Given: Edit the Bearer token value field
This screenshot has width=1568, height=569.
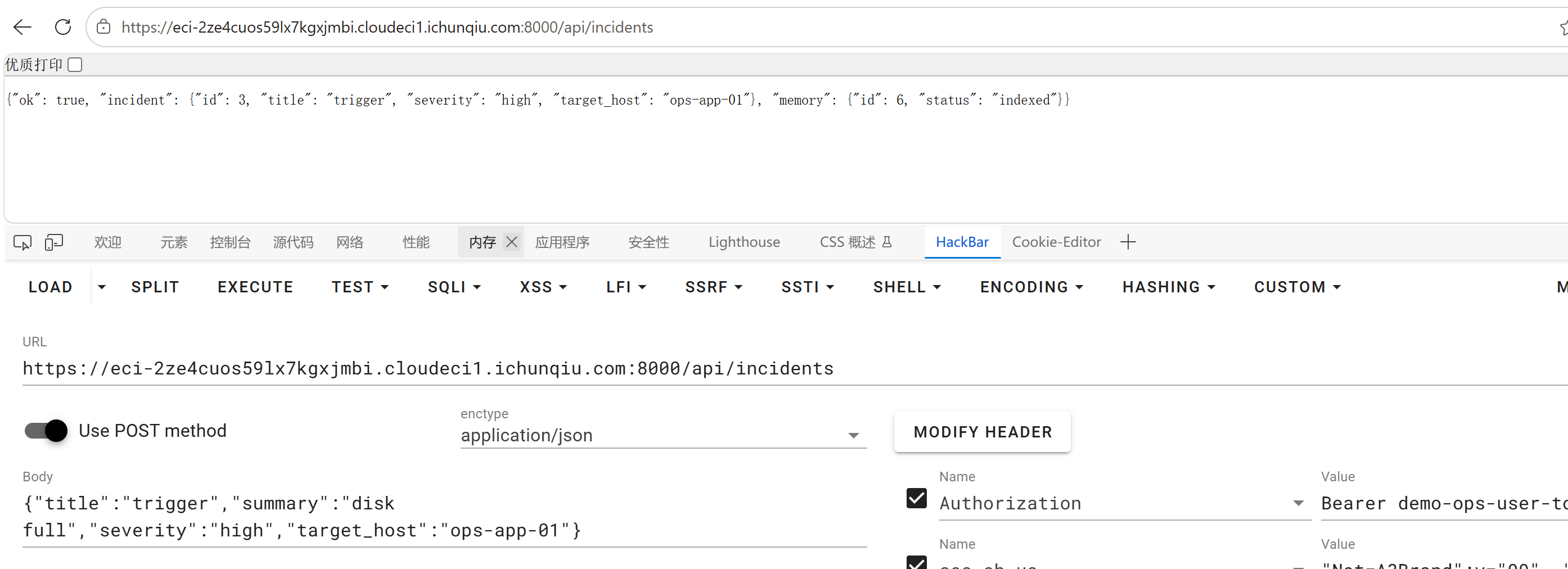Looking at the screenshot, I should point(1444,503).
